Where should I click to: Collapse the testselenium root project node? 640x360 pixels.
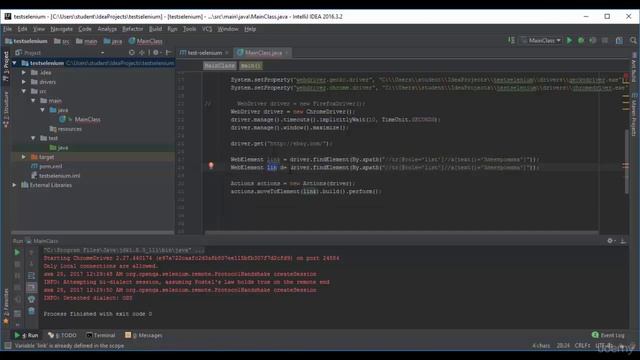pos(15,63)
